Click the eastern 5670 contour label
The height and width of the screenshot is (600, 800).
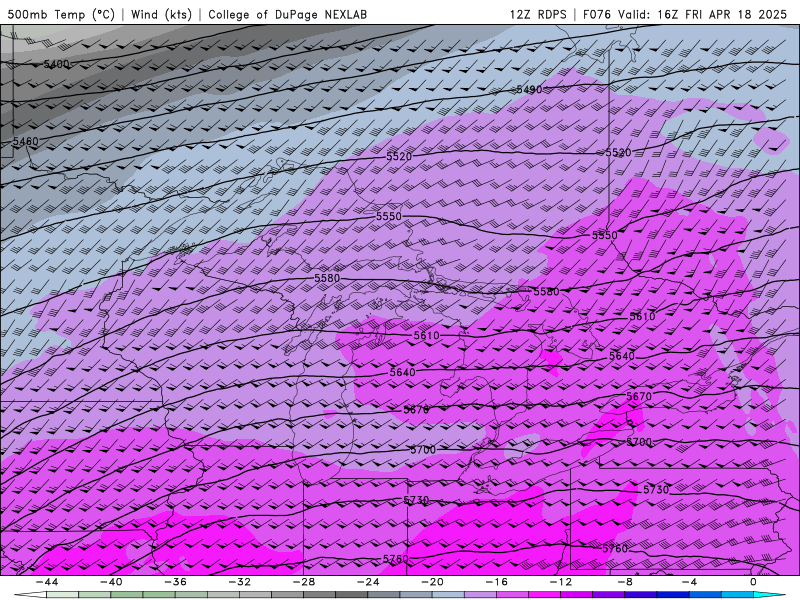639,396
